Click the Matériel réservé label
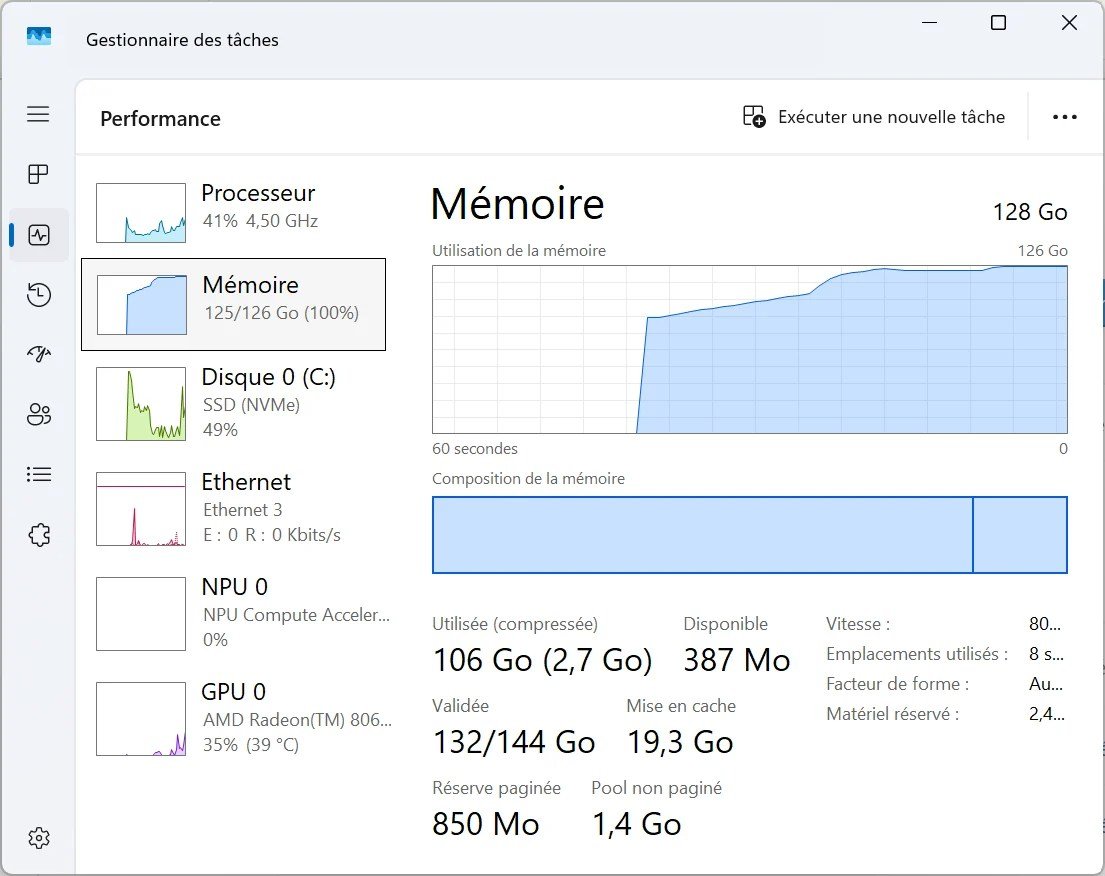This screenshot has width=1105, height=876. point(892,714)
